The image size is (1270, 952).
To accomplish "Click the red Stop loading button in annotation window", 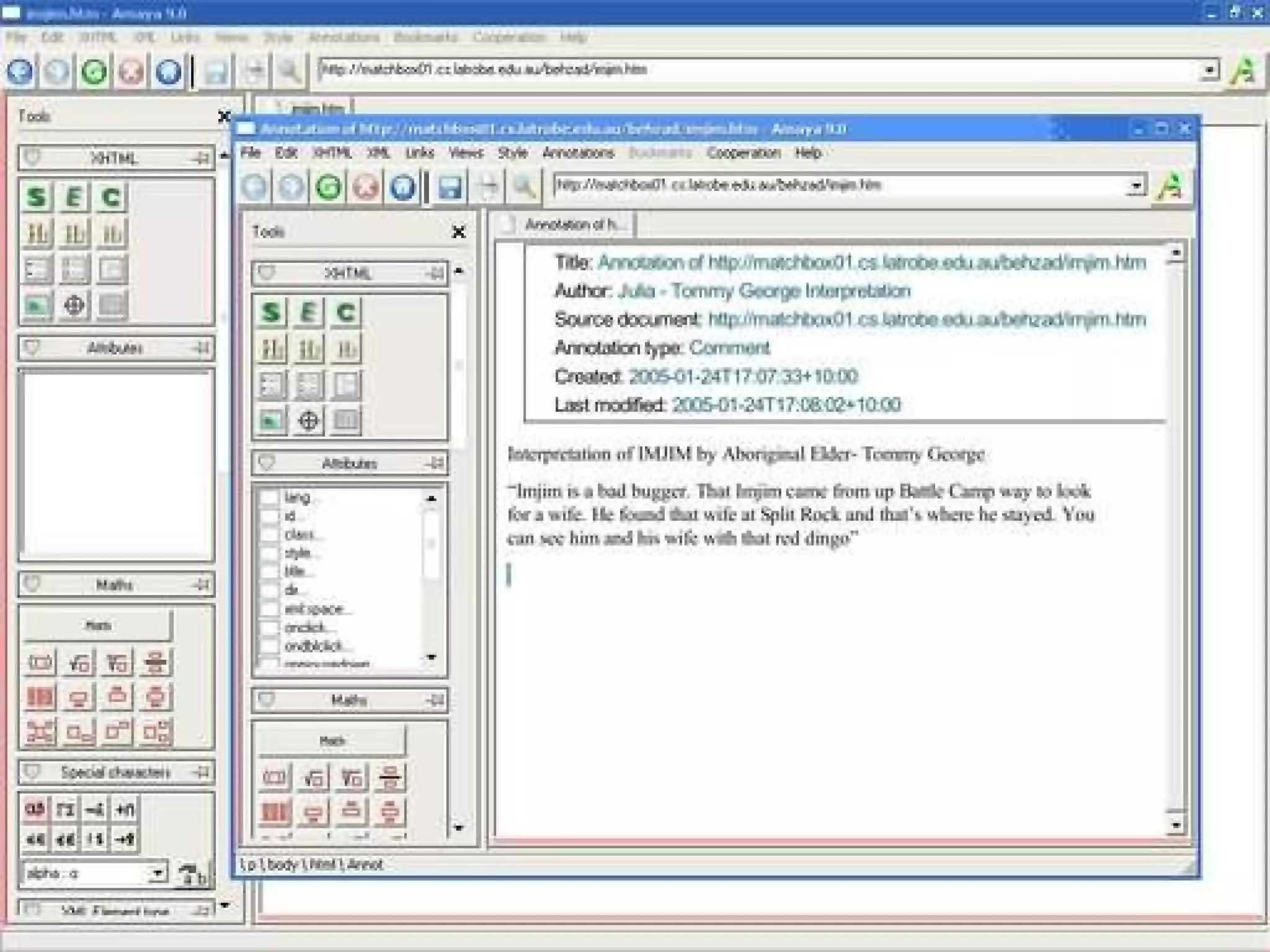I will tap(366, 187).
